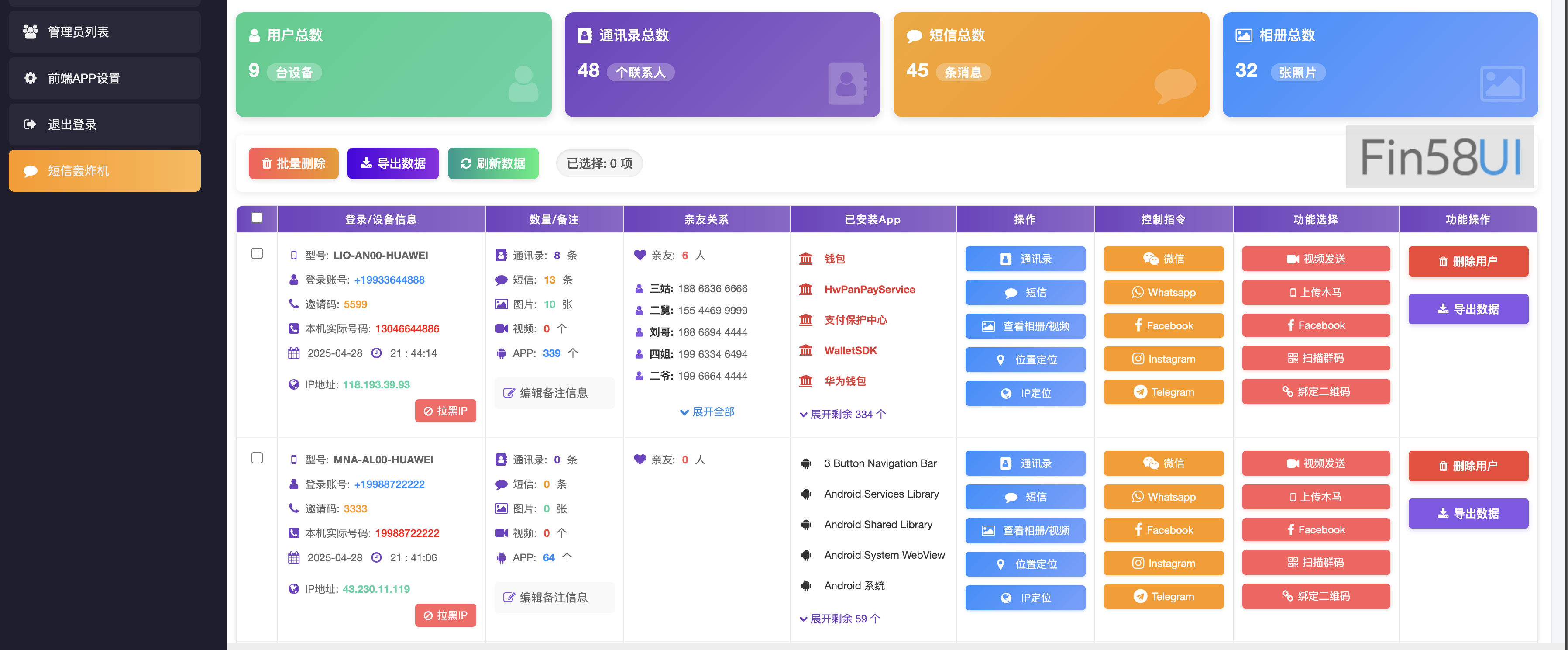Open Whatsapp control for LIO-AN00-HUAWEI device
The height and width of the screenshot is (650, 1568).
point(1163,292)
